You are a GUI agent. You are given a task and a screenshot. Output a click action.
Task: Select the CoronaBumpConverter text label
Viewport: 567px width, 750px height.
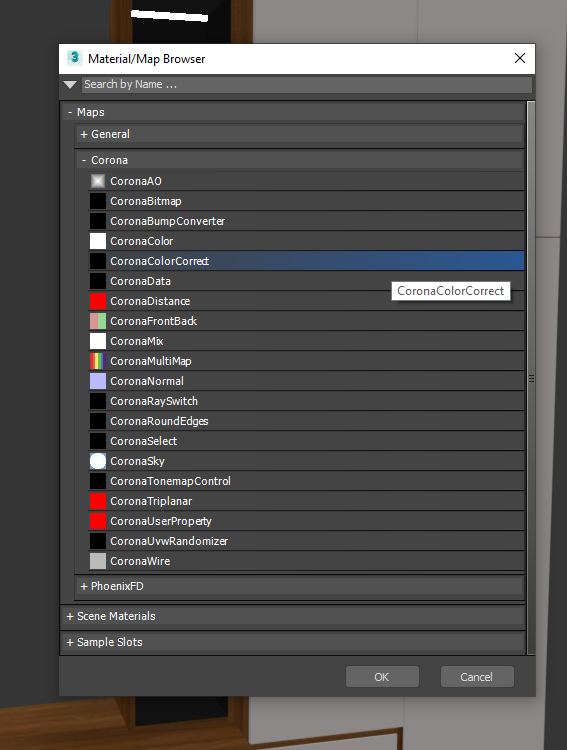point(167,221)
